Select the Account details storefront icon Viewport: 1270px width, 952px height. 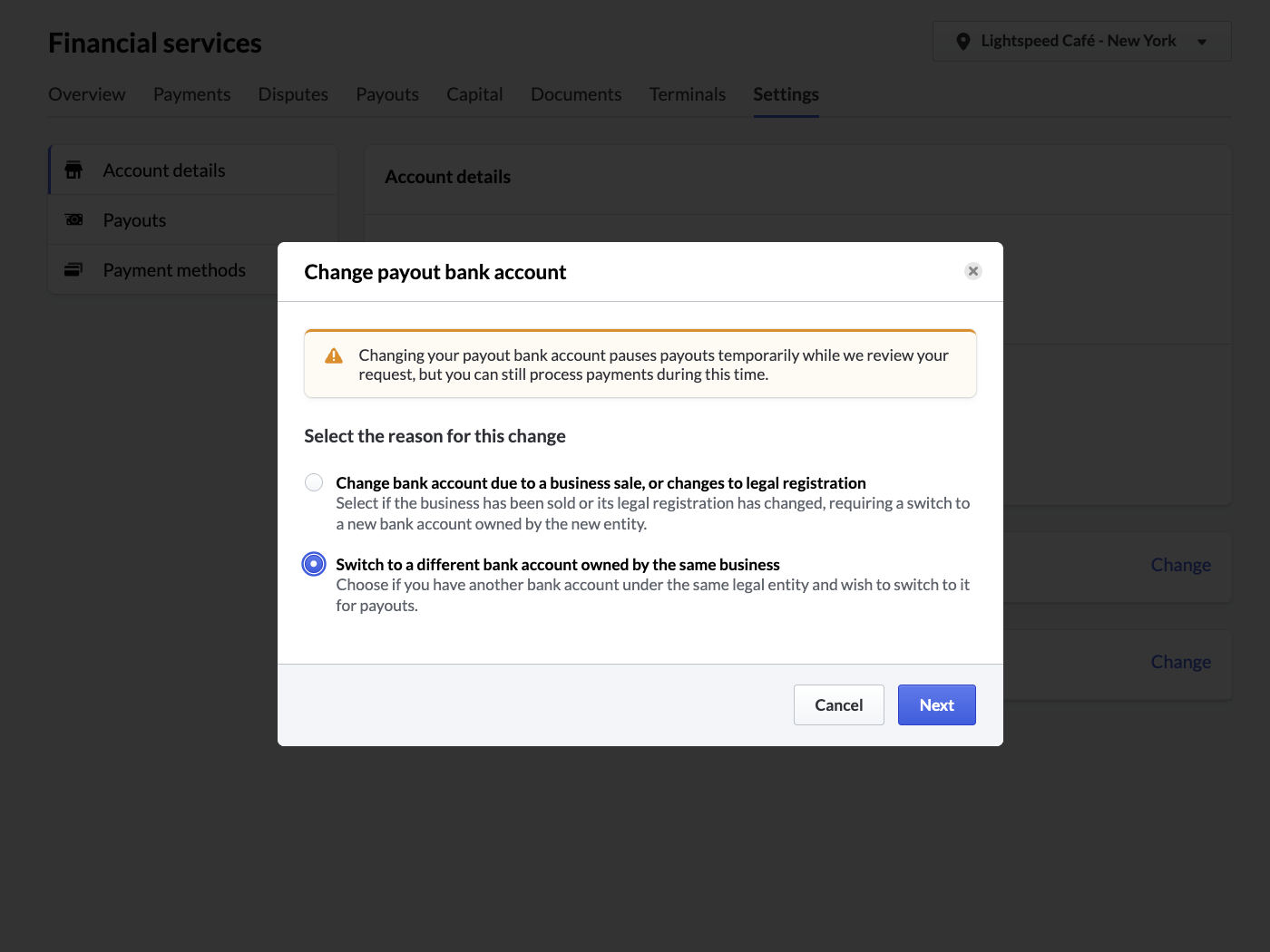(x=73, y=170)
